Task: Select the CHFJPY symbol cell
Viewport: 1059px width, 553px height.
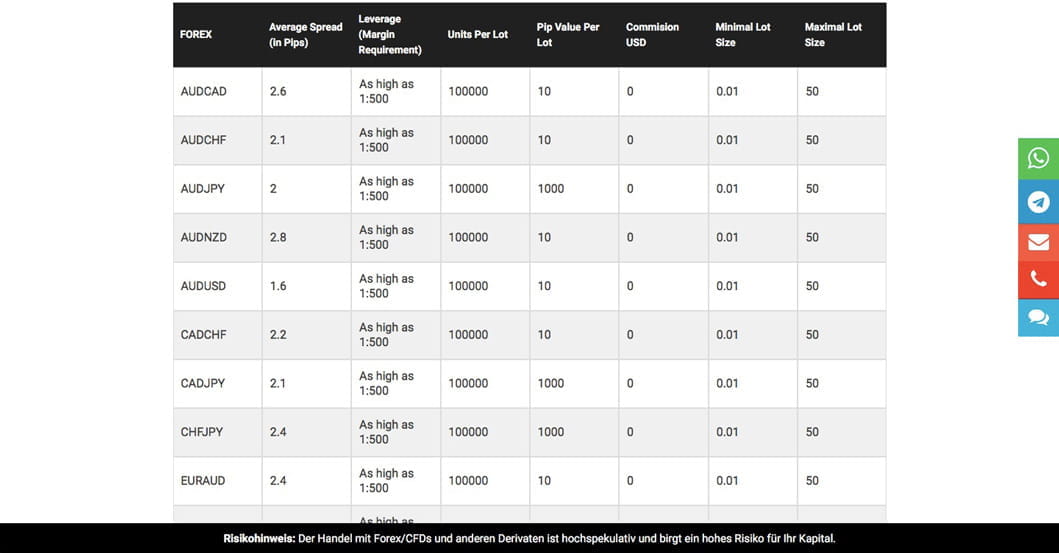Action: pyautogui.click(x=201, y=431)
